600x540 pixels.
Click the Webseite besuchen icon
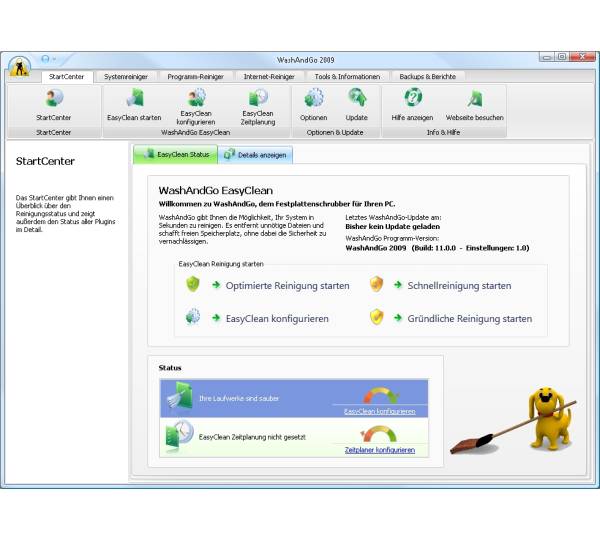[474, 99]
